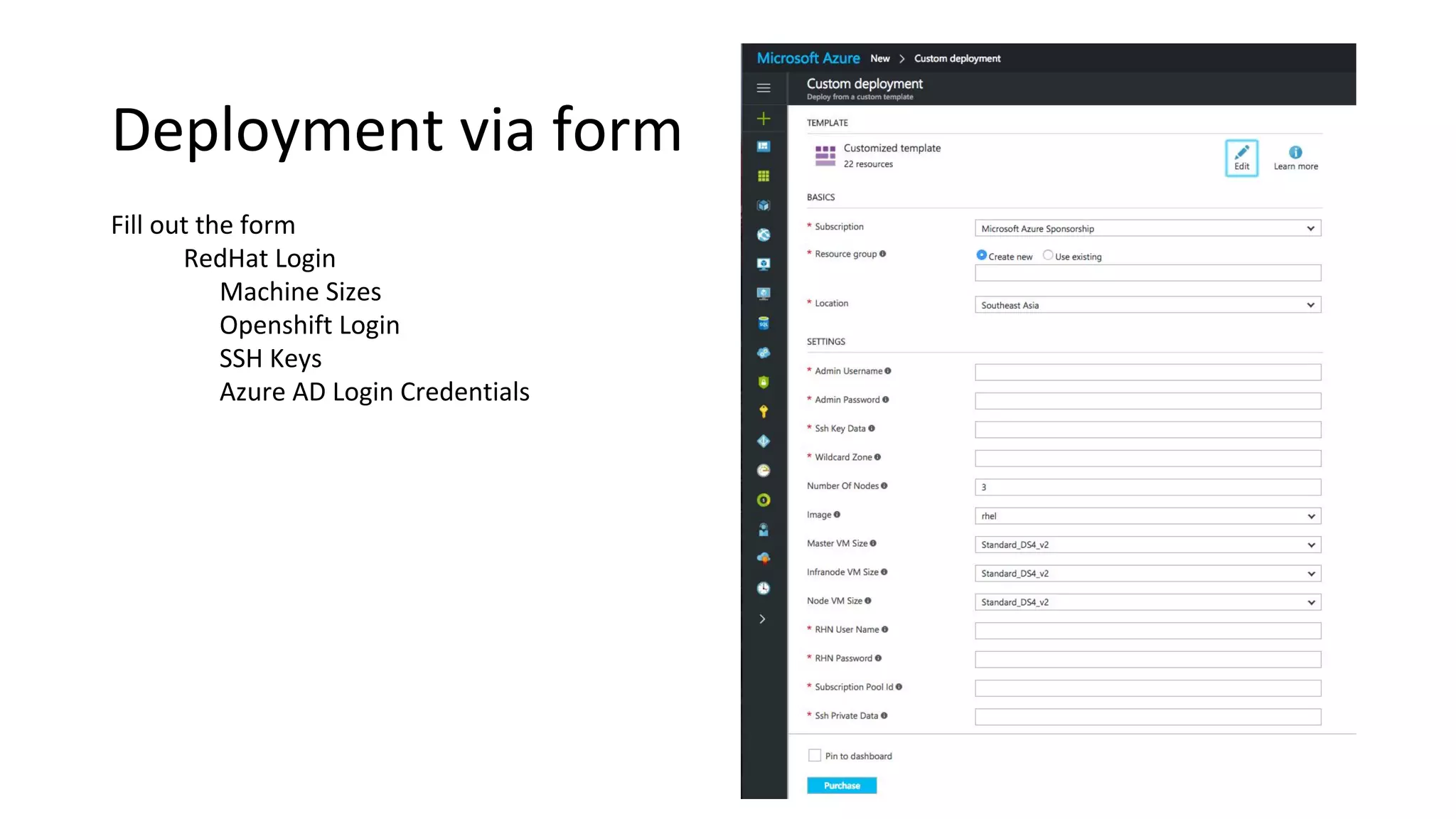Click the Number Of Nodes field
1456x819 pixels.
(1147, 487)
